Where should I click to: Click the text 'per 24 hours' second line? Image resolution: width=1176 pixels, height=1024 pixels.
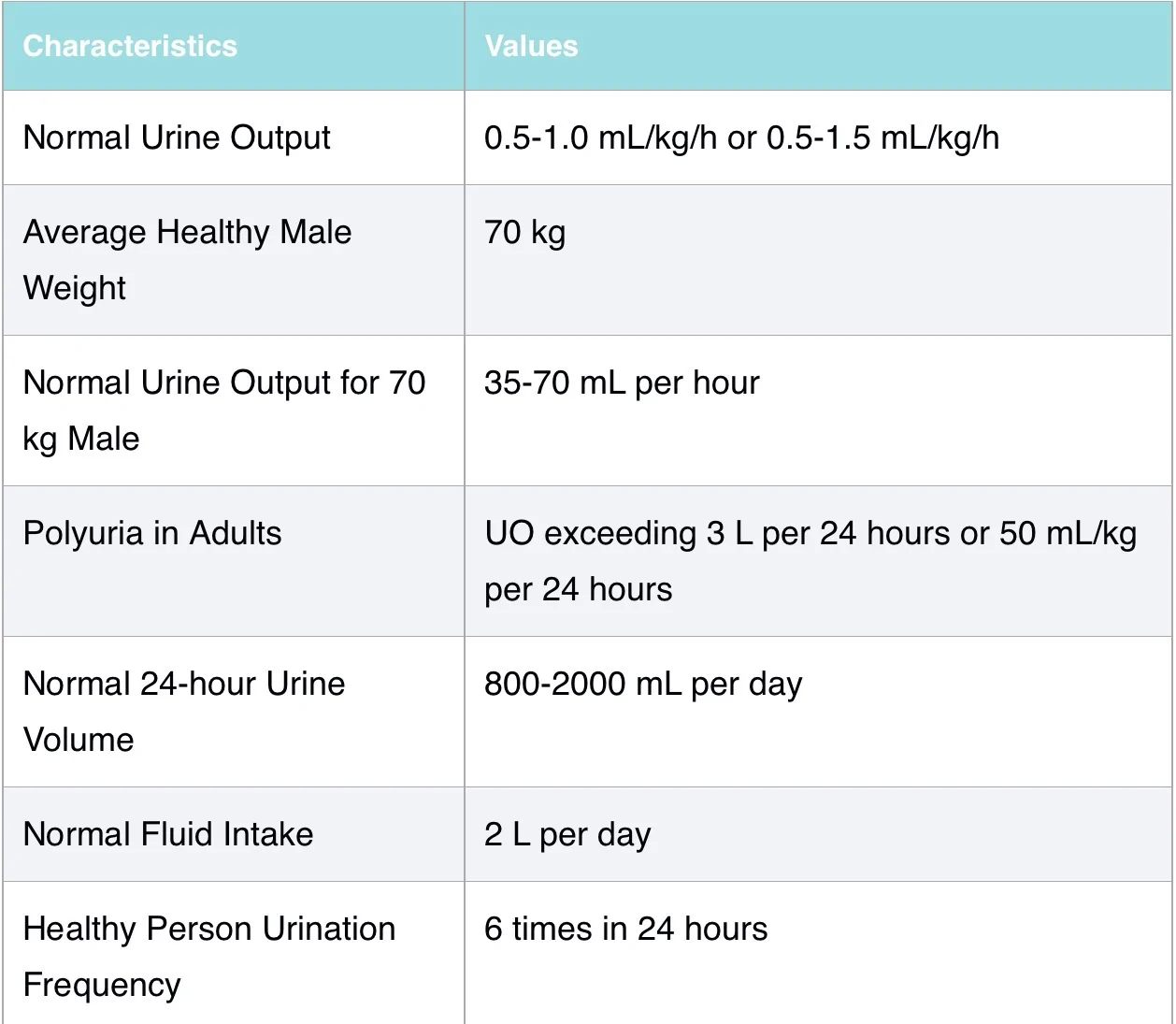point(578,590)
